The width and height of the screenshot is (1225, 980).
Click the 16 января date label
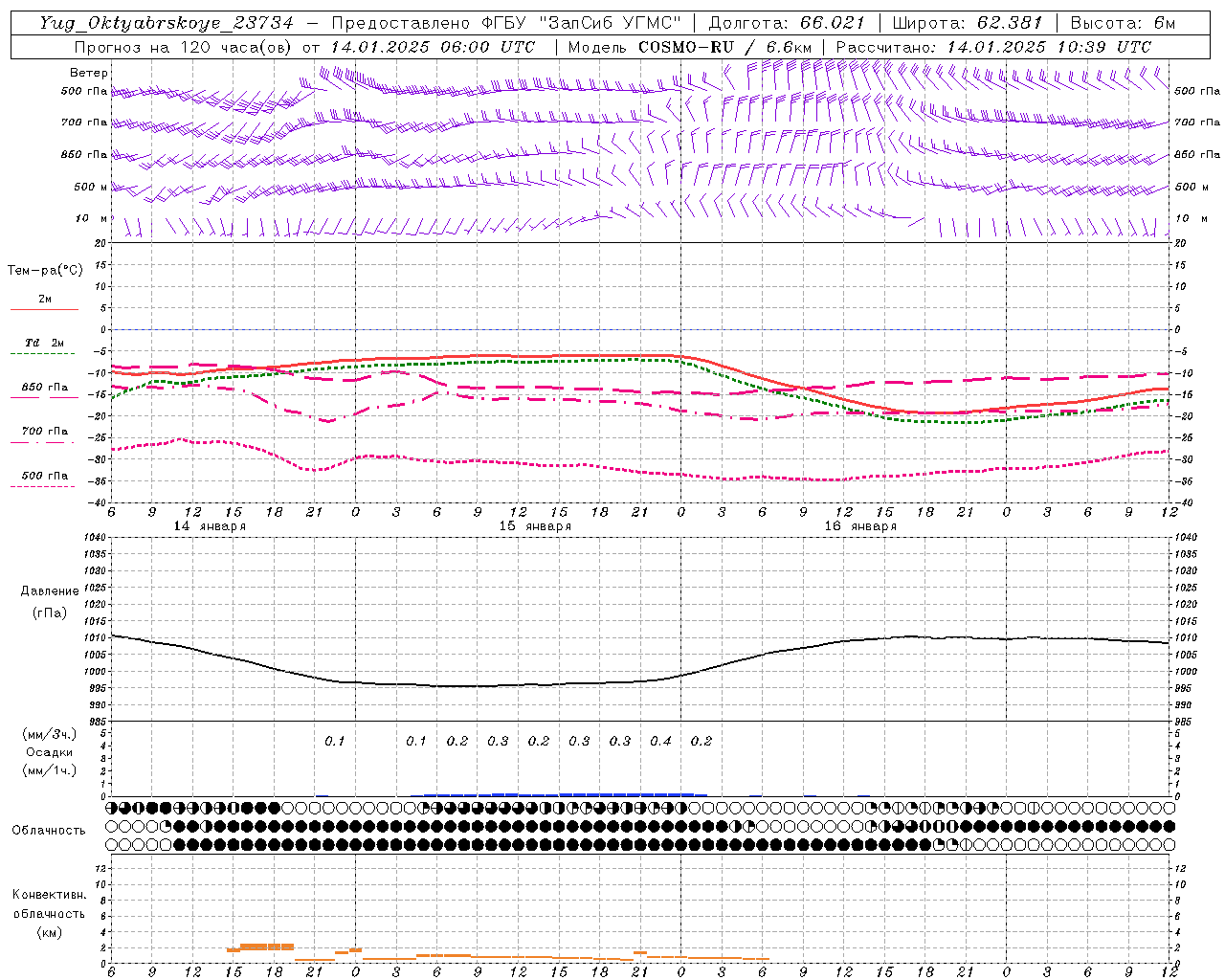[860, 526]
